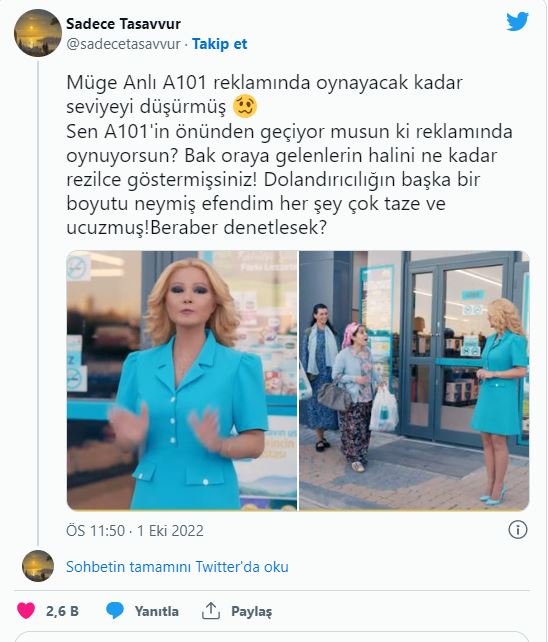Image resolution: width=548 pixels, height=642 pixels.
Task: Follow the account via Takip et
Action: coord(220,44)
